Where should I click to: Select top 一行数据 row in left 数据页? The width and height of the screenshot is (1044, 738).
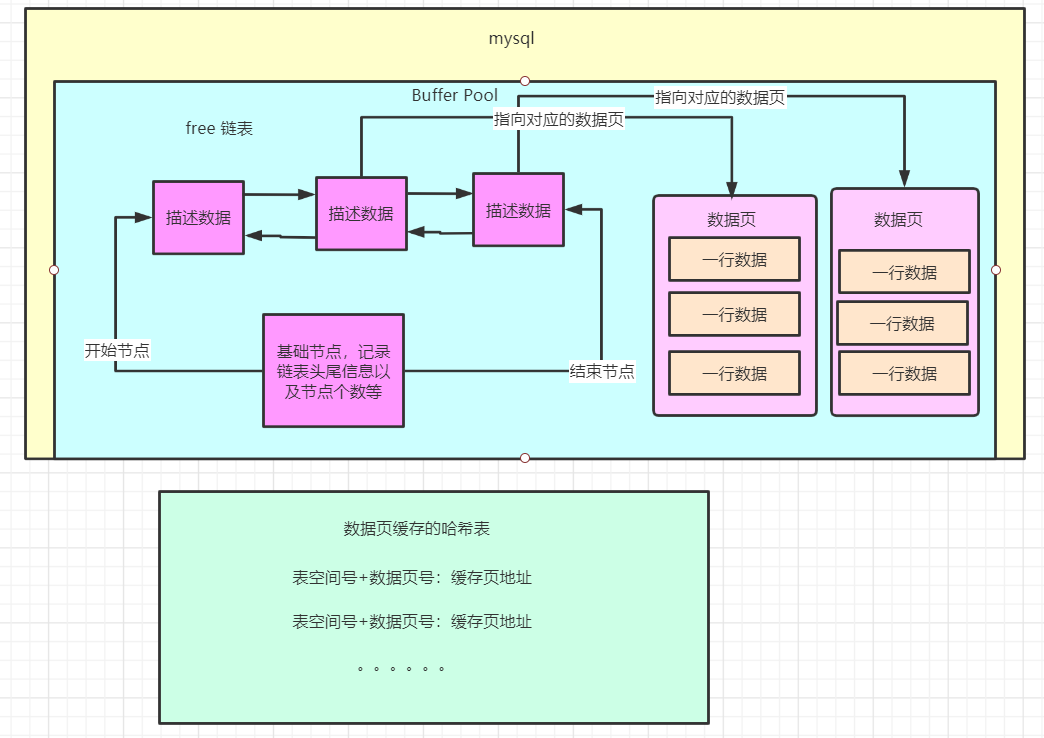coord(734,259)
